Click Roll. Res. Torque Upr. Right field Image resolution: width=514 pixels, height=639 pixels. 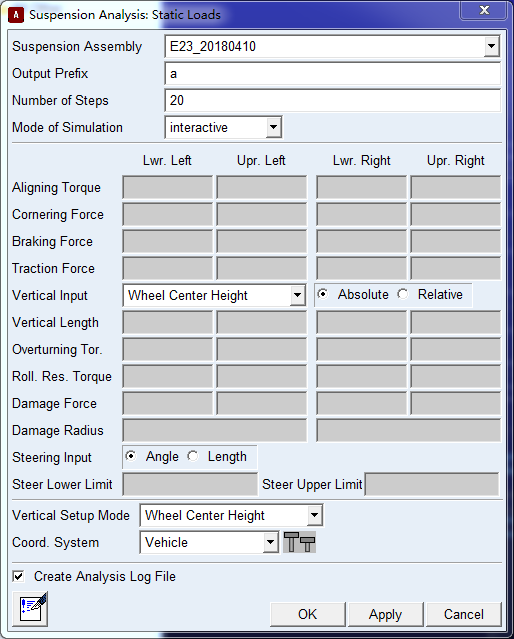[x=456, y=376]
